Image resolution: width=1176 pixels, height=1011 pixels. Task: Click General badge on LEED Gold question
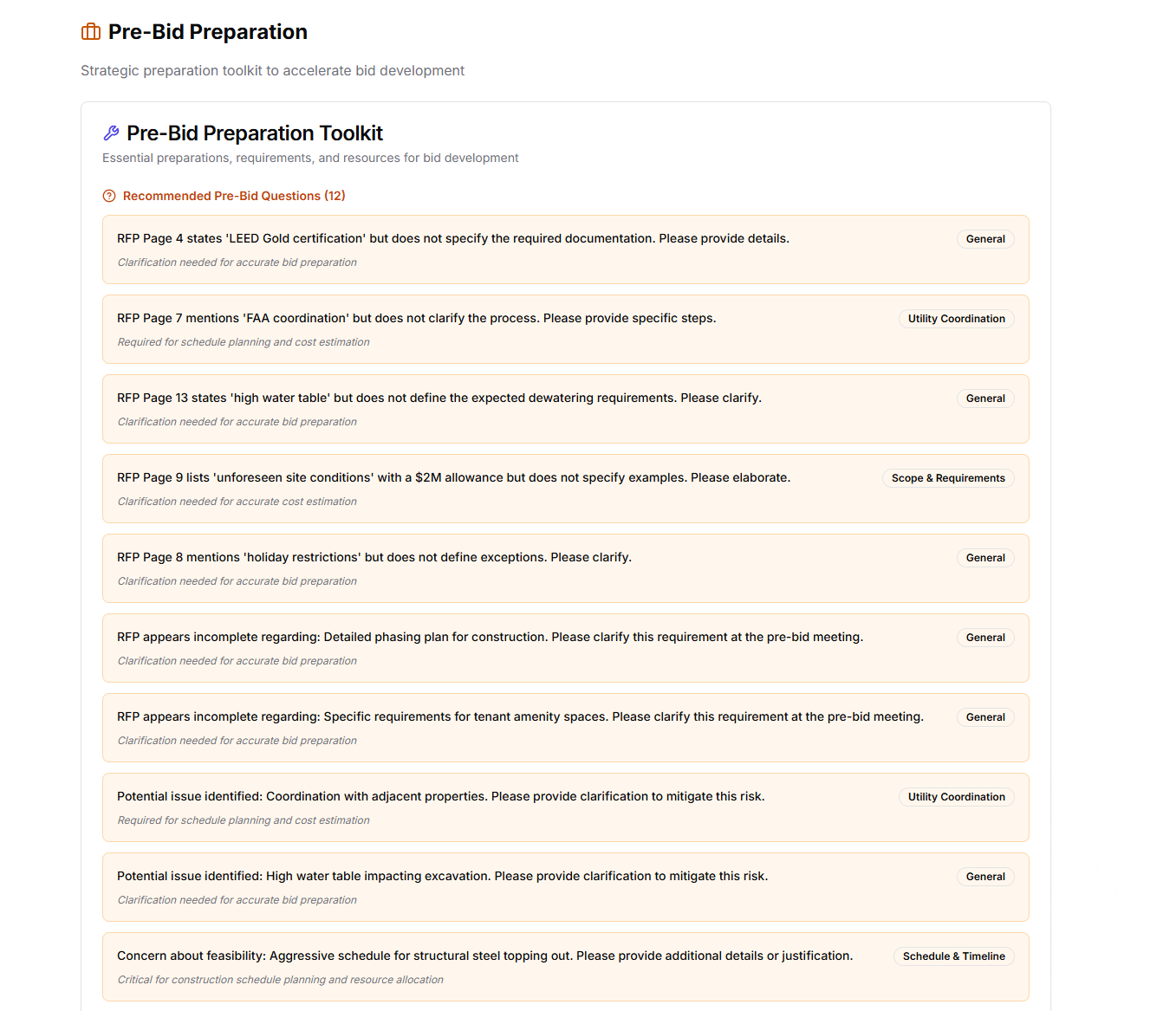point(985,239)
